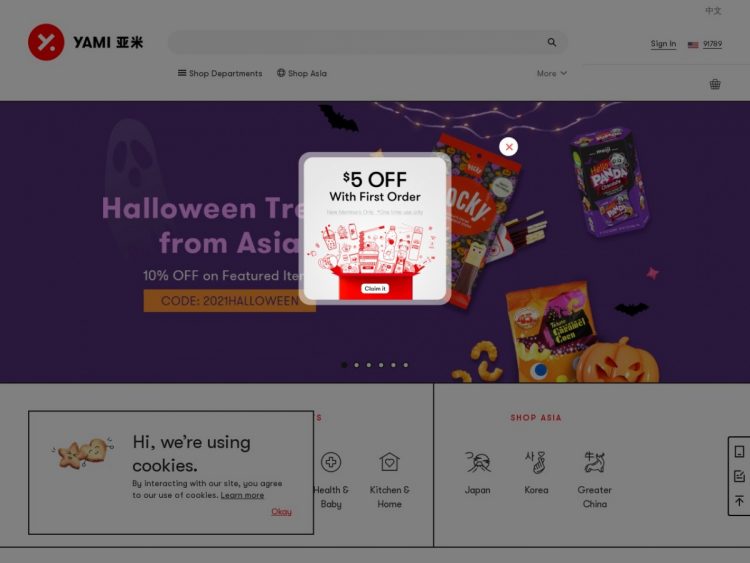Click the search magnifier icon

tap(551, 43)
